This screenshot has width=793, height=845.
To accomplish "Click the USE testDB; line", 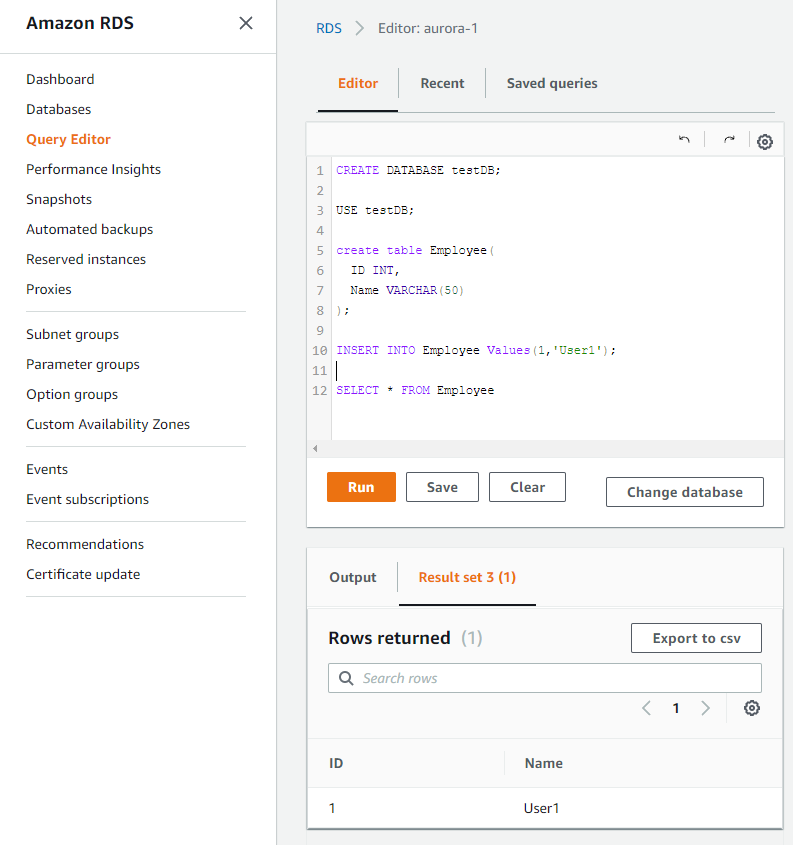I will [375, 210].
